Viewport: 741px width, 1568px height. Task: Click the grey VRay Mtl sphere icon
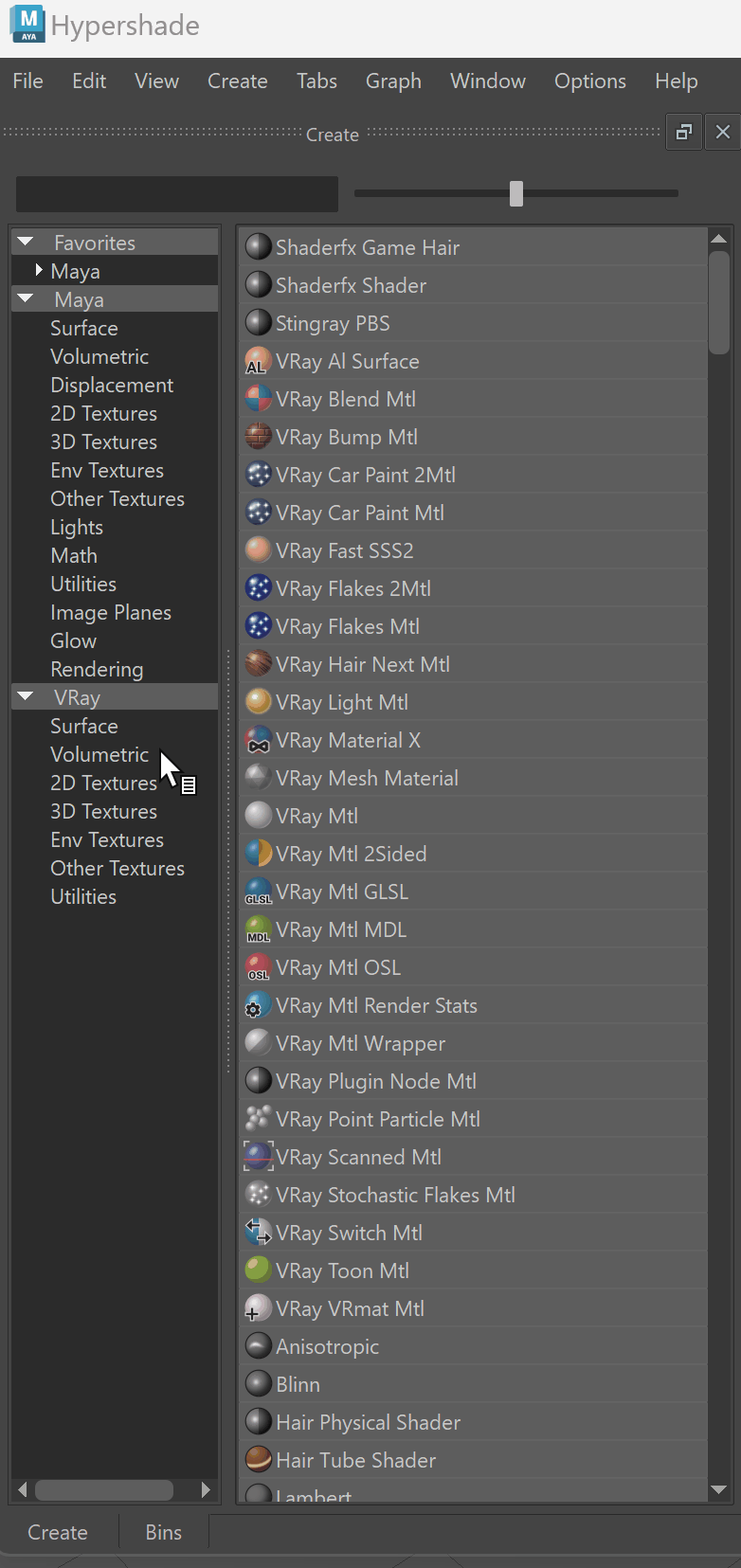(259, 816)
